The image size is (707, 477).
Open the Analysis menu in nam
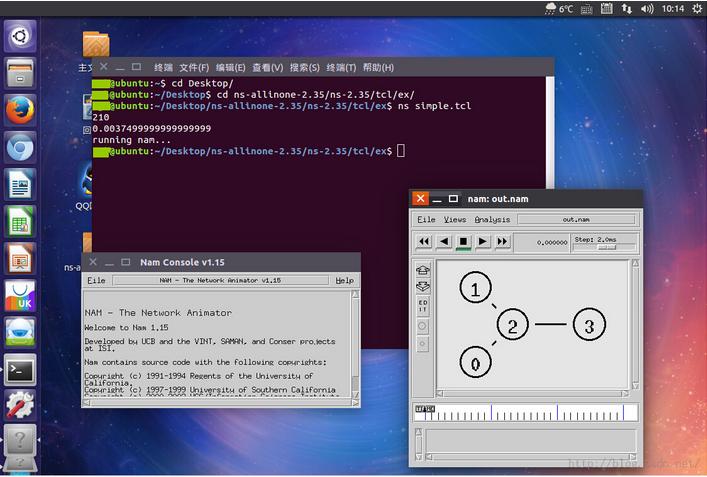coord(491,219)
